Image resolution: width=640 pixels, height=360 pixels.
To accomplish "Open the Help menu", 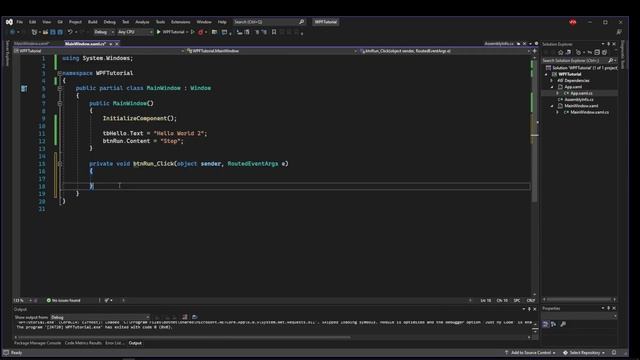I will tap(222, 22).
